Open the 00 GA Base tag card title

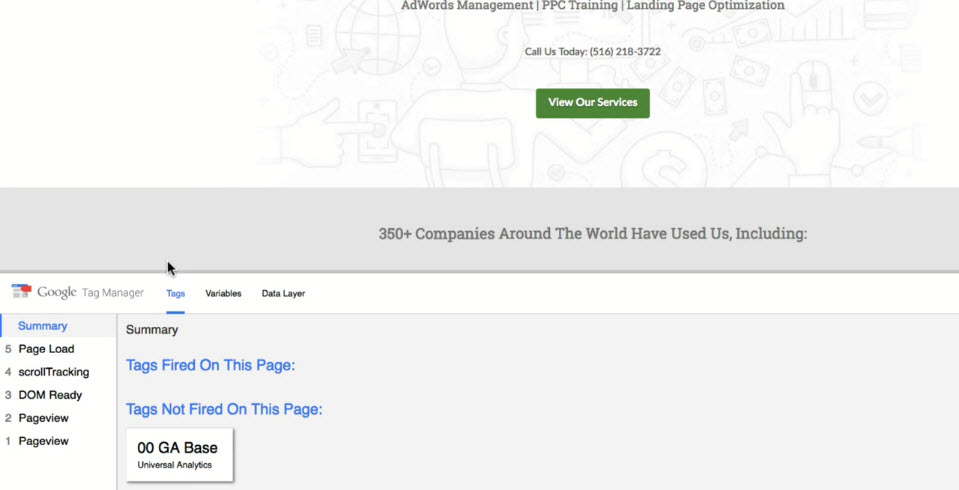(177, 448)
